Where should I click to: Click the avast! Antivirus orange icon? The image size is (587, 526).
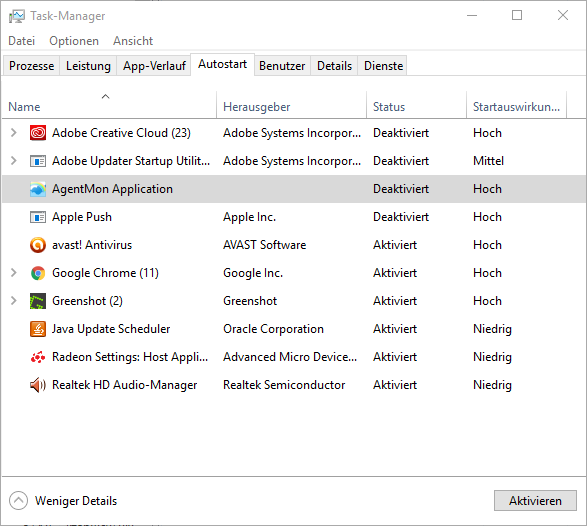pyautogui.click(x=38, y=245)
